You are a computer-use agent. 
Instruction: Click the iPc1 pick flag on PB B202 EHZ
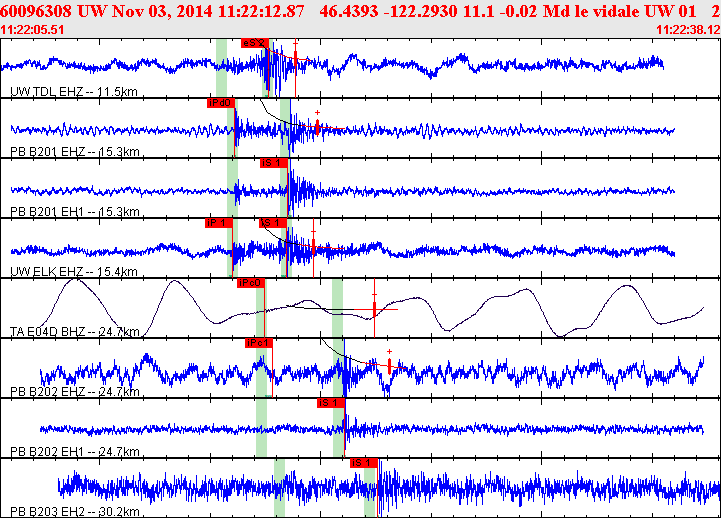pyautogui.click(x=259, y=343)
